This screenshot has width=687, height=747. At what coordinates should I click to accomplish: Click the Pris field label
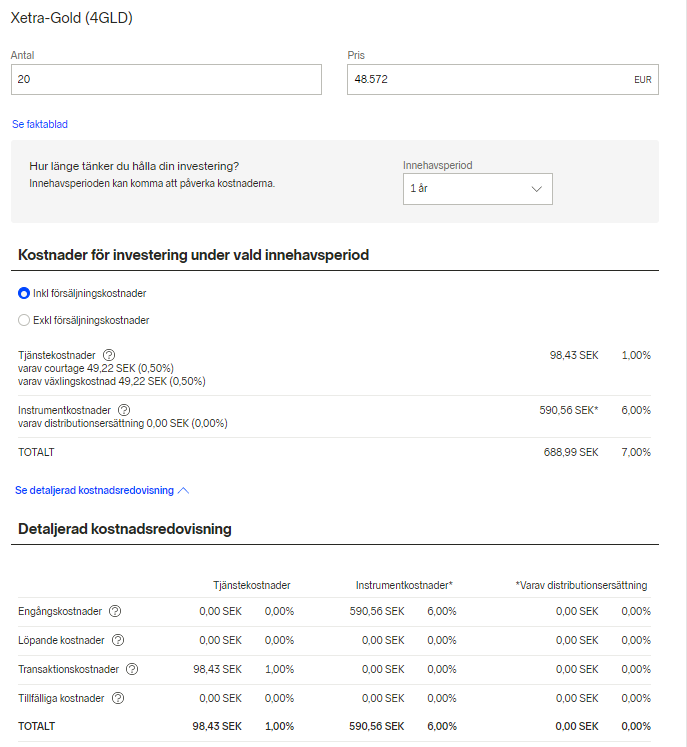(x=356, y=56)
